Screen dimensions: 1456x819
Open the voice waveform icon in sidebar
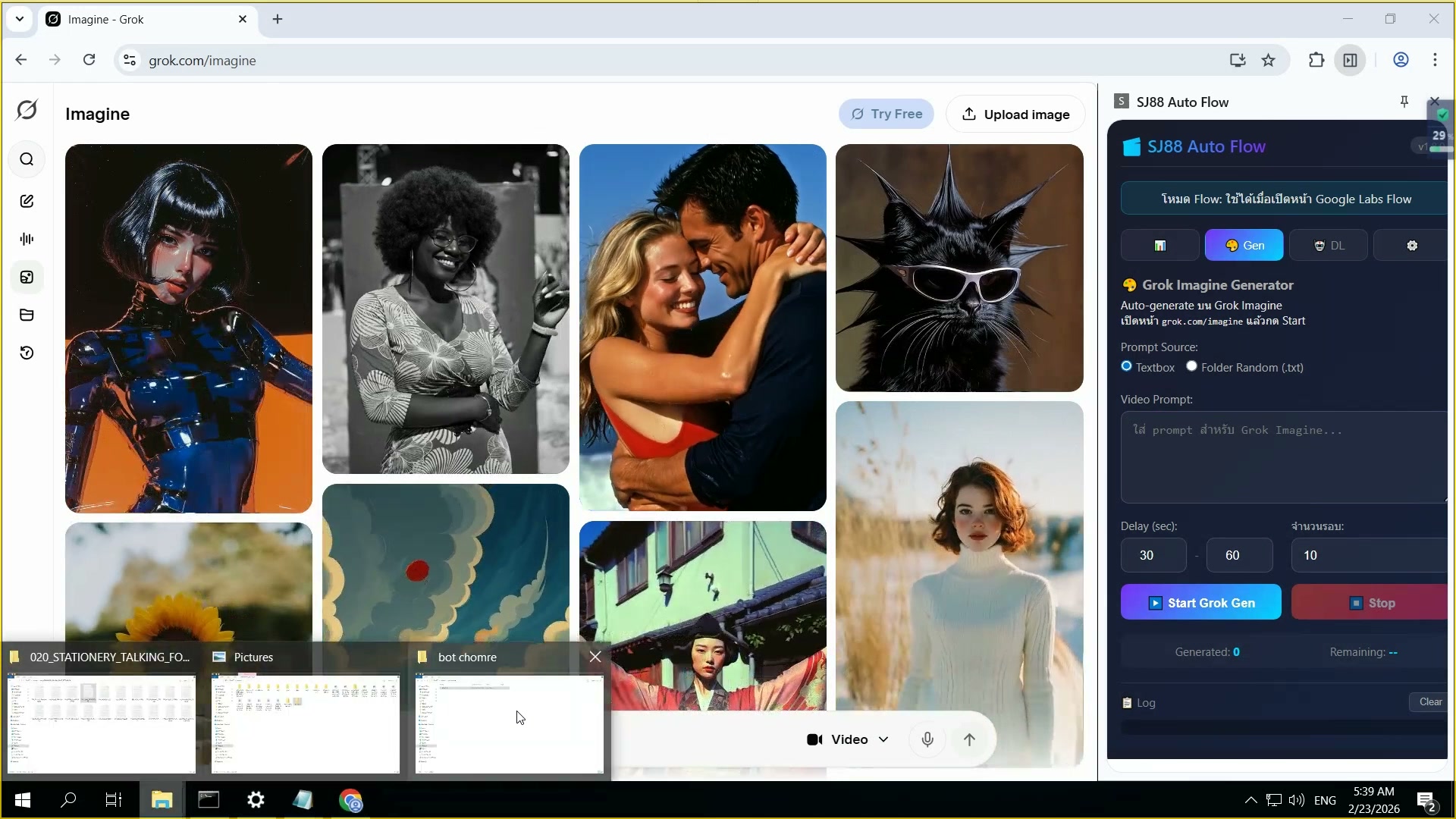[x=27, y=239]
